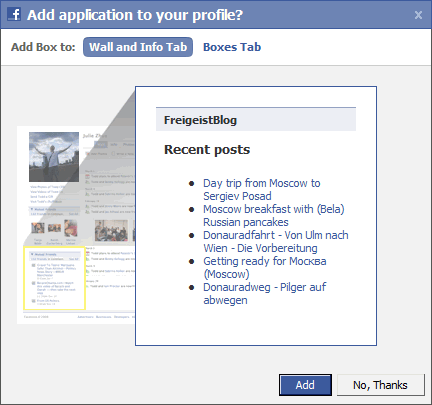The height and width of the screenshot is (405, 432).
Task: Click the Recent posts heading
Action: tap(207, 150)
